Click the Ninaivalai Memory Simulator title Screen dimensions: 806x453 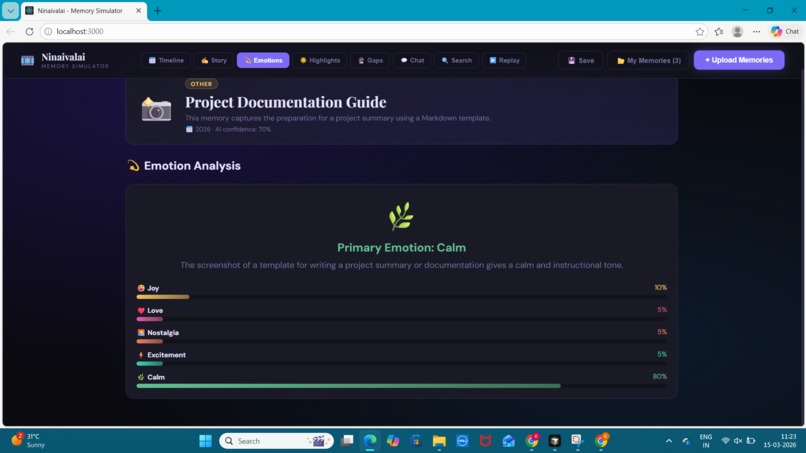(x=75, y=60)
